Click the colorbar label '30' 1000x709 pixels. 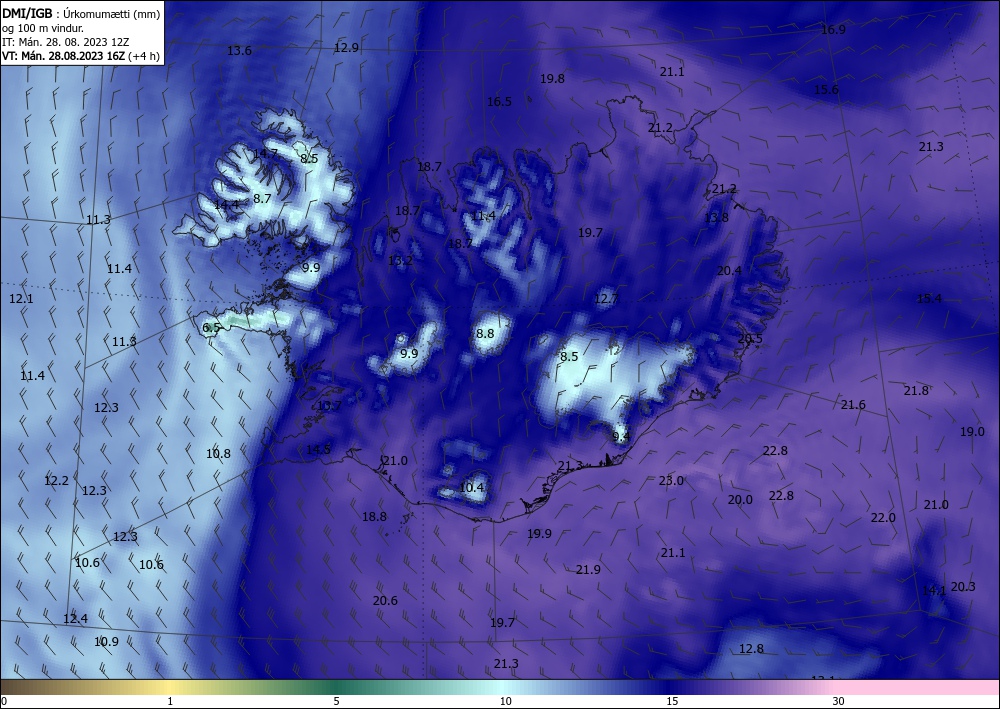click(838, 701)
